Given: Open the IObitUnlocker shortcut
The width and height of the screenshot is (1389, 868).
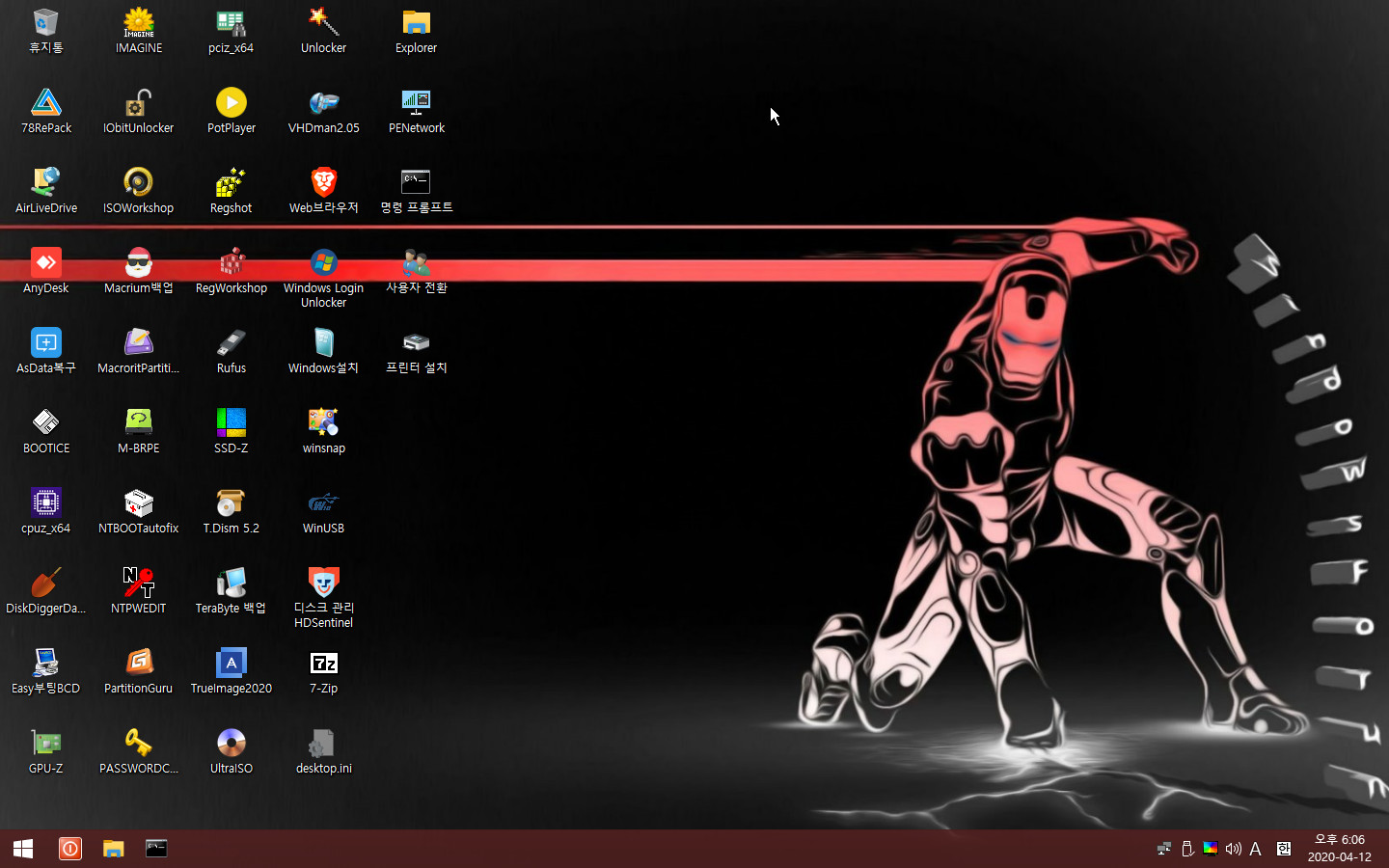Looking at the screenshot, I should 139,111.
